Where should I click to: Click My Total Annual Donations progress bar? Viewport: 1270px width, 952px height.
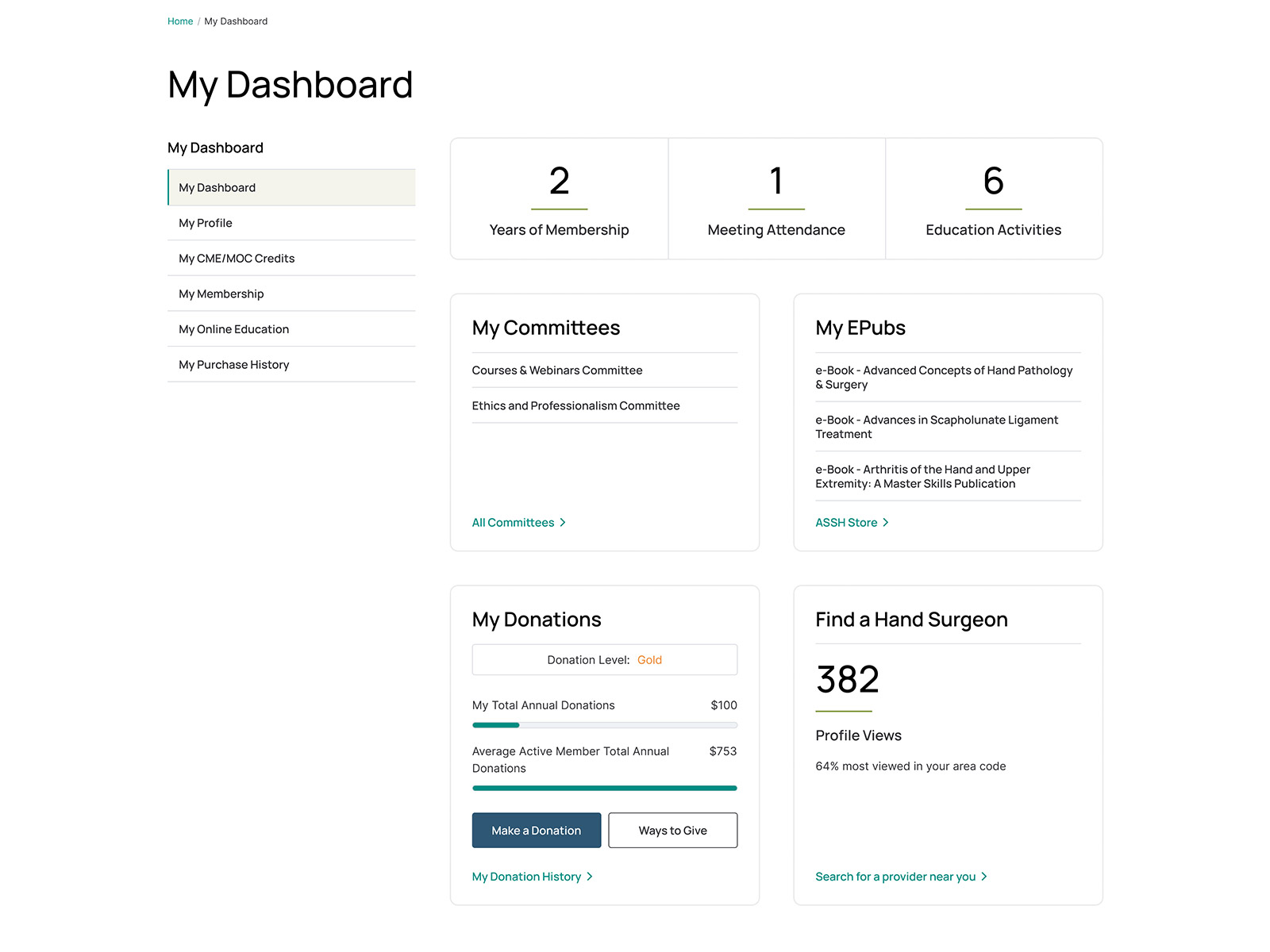click(x=604, y=725)
